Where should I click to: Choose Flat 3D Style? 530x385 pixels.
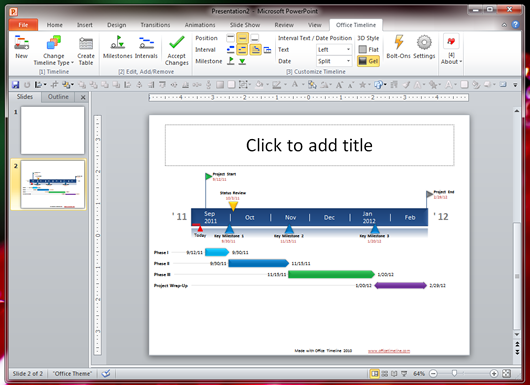tap(369, 50)
